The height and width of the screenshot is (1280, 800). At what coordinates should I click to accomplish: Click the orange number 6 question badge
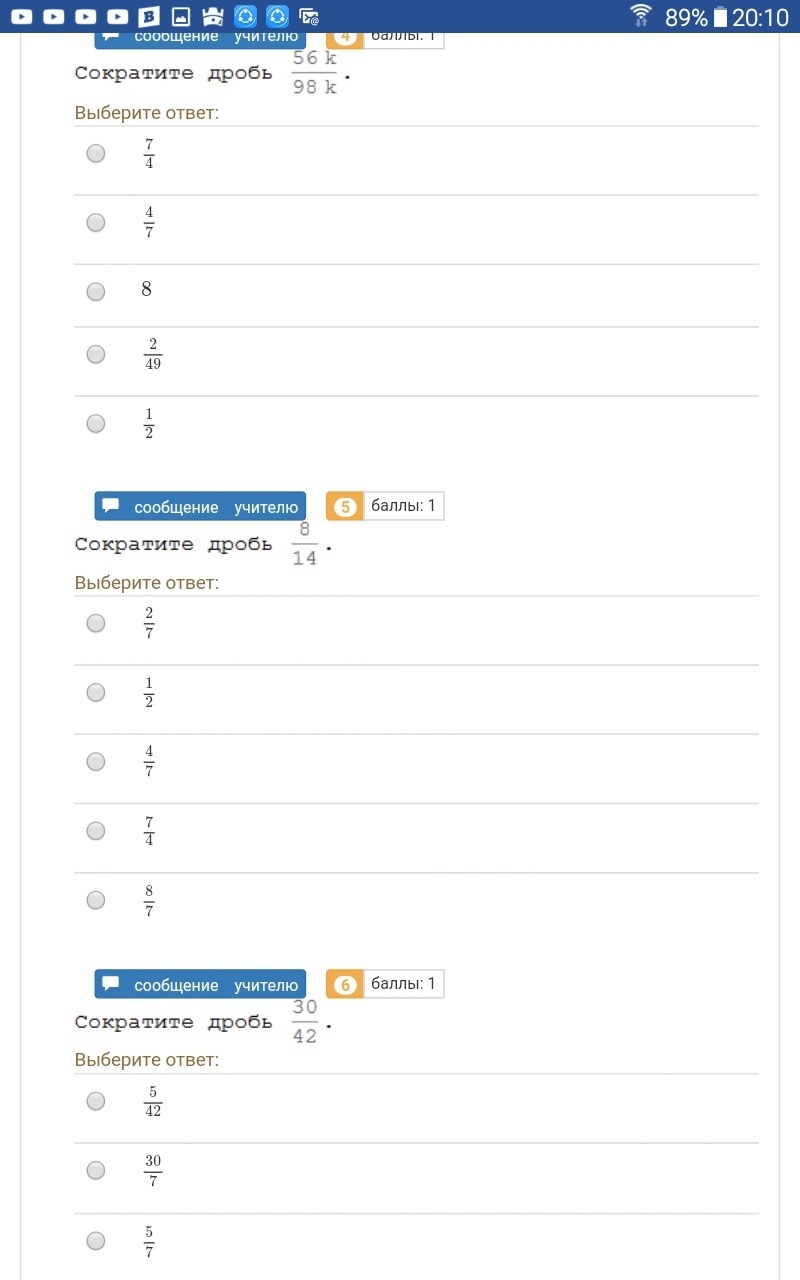(x=345, y=985)
